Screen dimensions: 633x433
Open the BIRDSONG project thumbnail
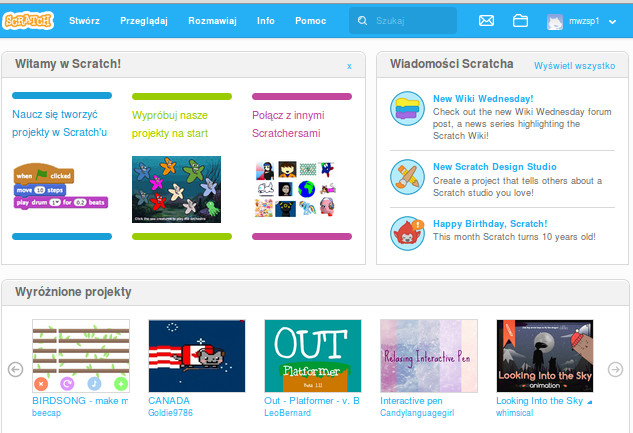[81, 356]
